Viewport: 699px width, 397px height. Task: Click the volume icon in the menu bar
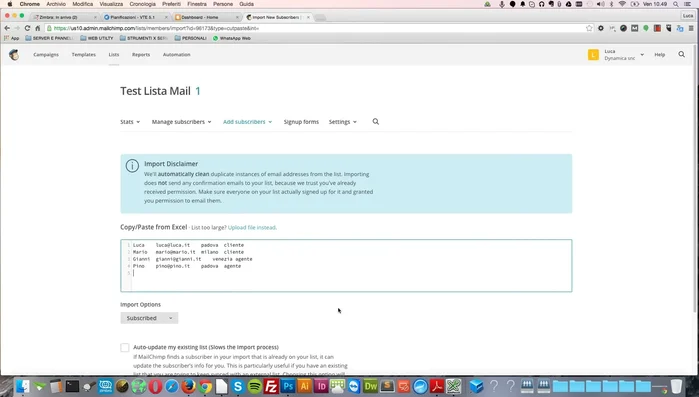601,4
